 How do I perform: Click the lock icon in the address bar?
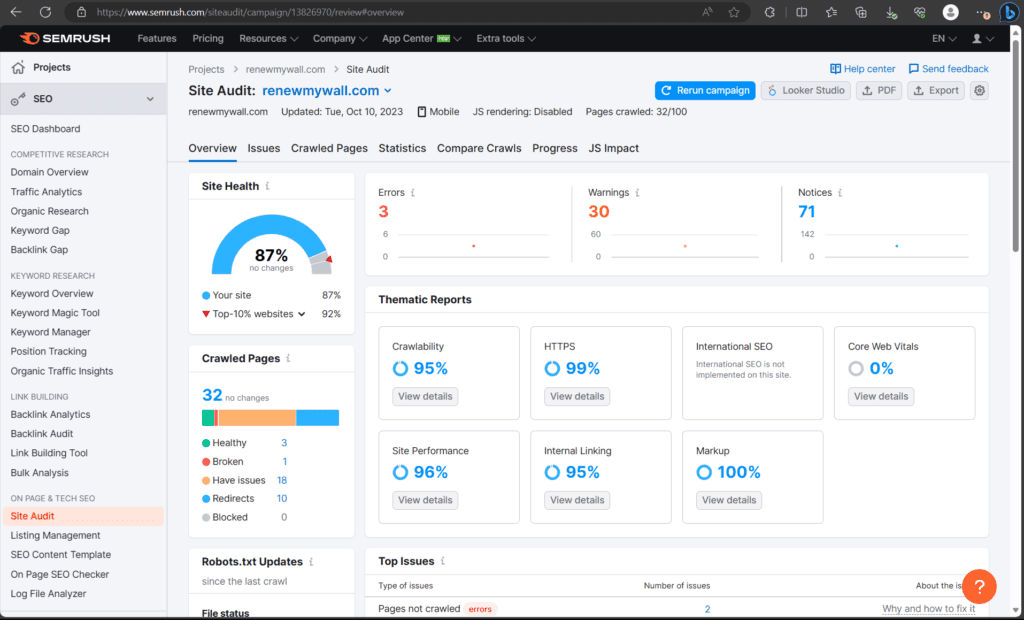coord(82,12)
